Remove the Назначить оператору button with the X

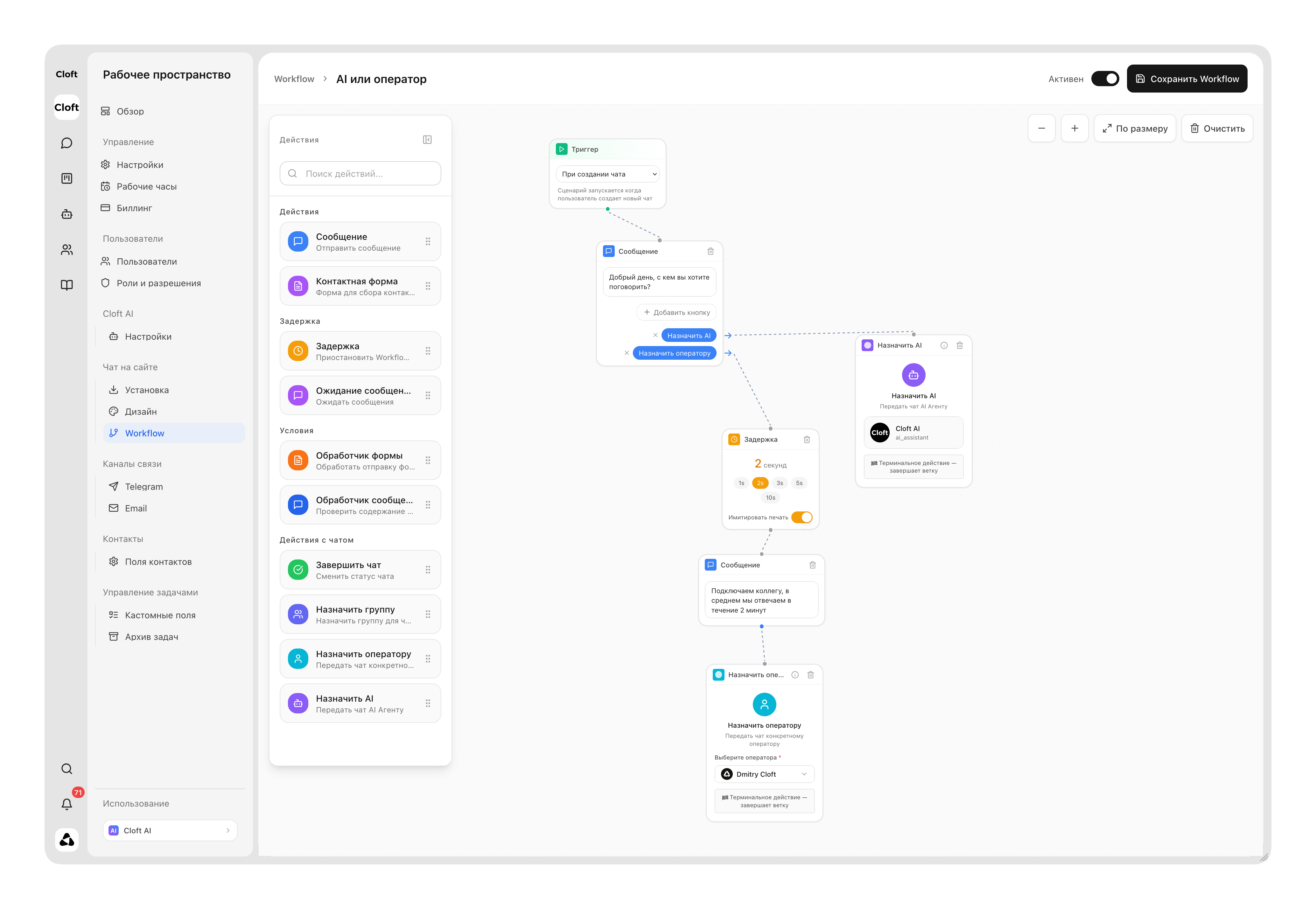(627, 353)
